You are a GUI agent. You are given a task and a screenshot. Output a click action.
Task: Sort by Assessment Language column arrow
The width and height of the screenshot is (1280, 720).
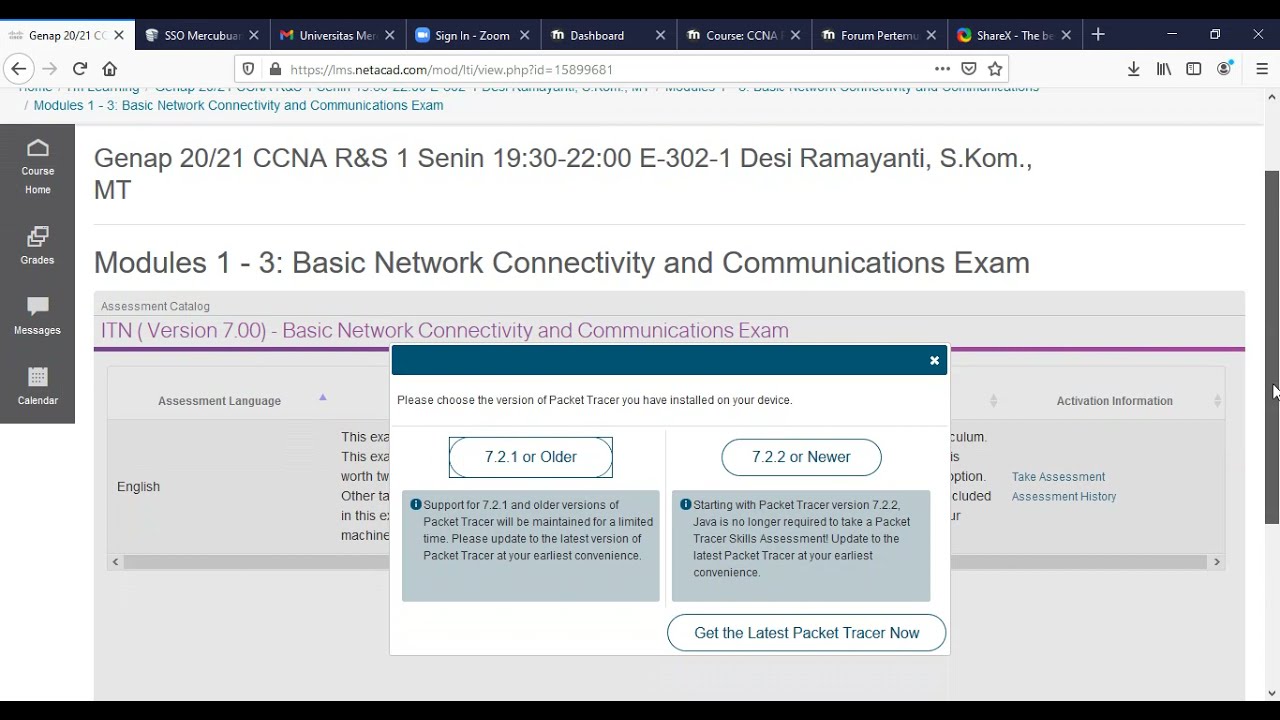coord(322,398)
